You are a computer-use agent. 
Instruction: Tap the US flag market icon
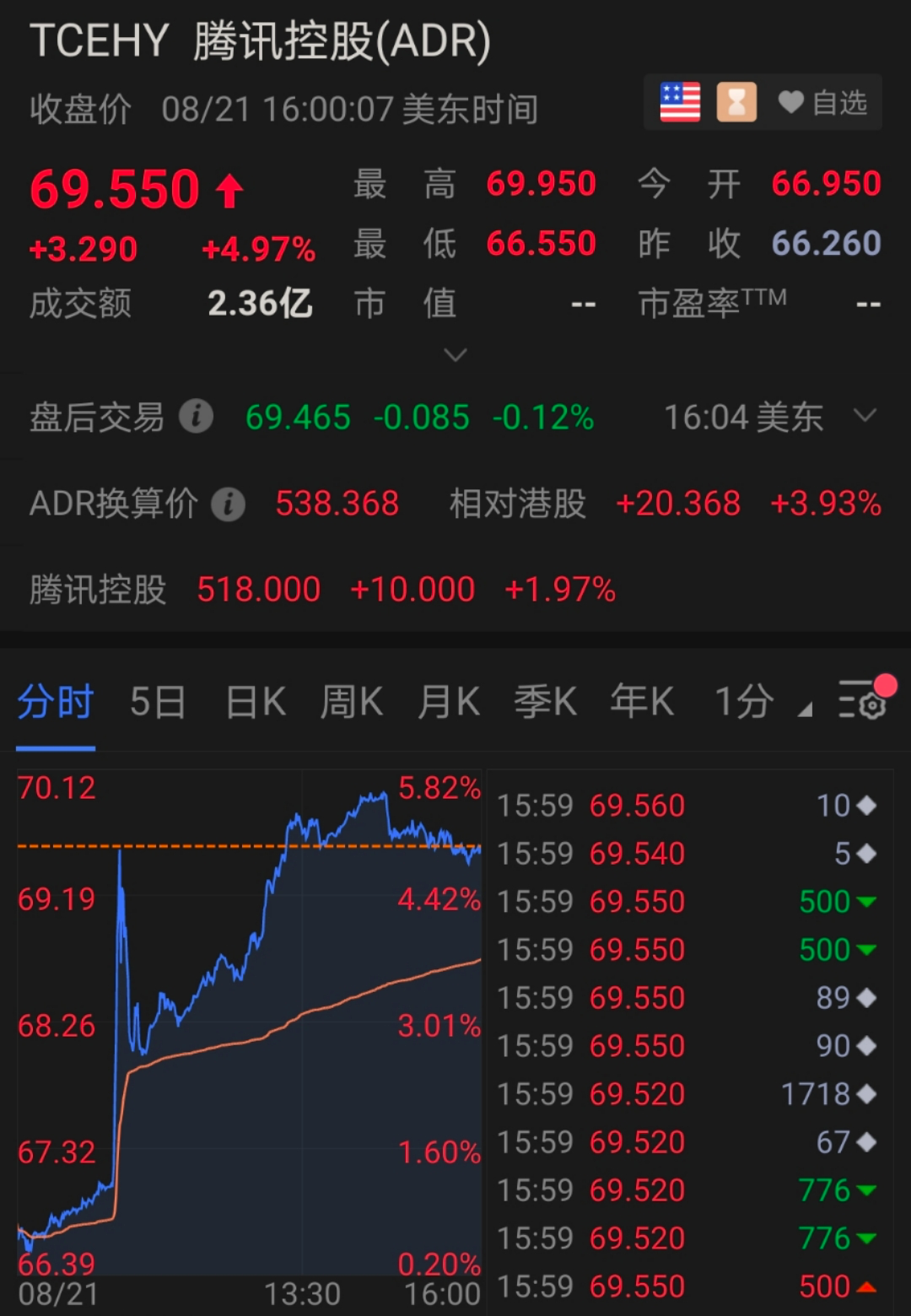point(680,103)
